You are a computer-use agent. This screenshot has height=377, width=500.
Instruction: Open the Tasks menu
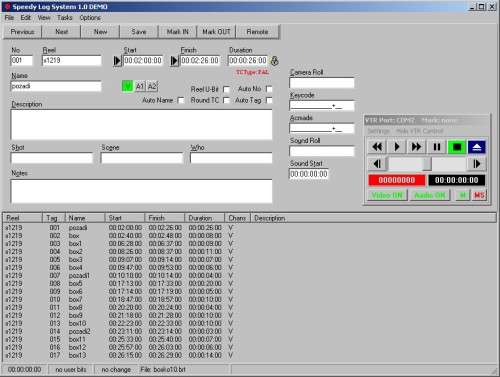click(x=65, y=18)
